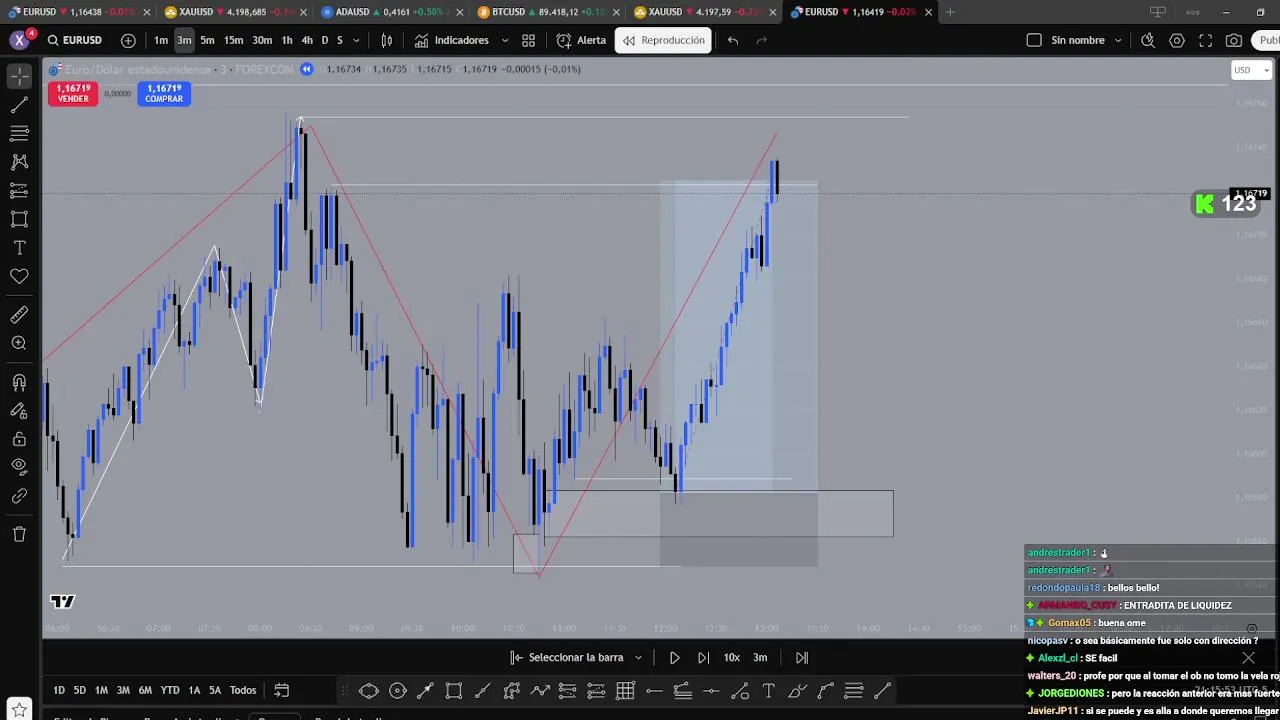
Task: Open the quick search icon
Action: coord(1148,40)
